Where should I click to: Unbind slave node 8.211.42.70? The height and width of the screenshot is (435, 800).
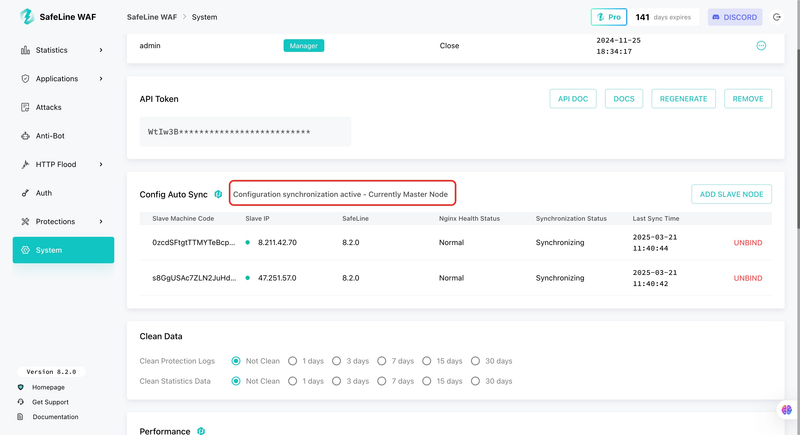(747, 243)
